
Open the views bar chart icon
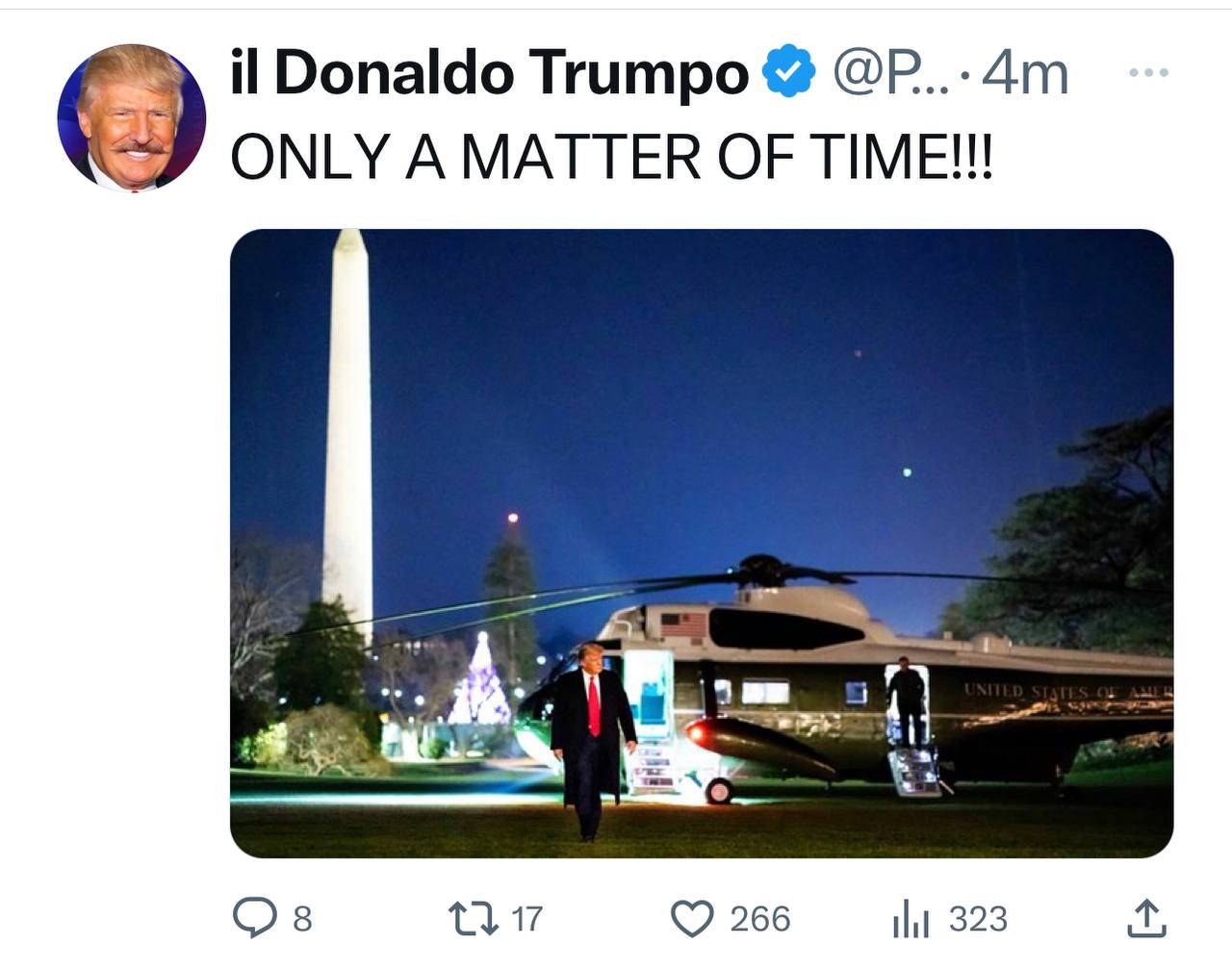click(x=911, y=918)
